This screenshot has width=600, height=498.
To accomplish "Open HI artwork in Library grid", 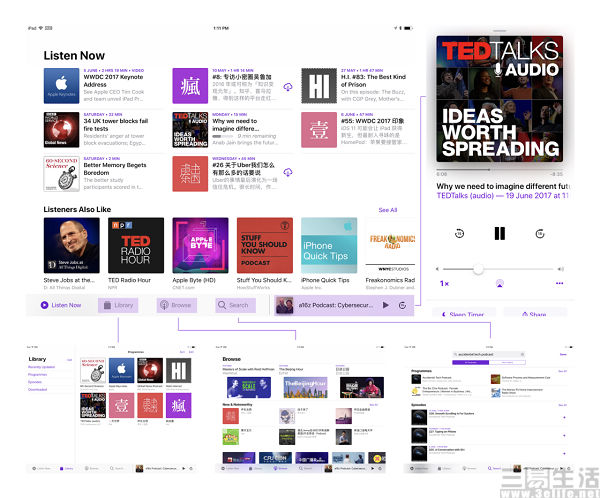I will point(179,371).
